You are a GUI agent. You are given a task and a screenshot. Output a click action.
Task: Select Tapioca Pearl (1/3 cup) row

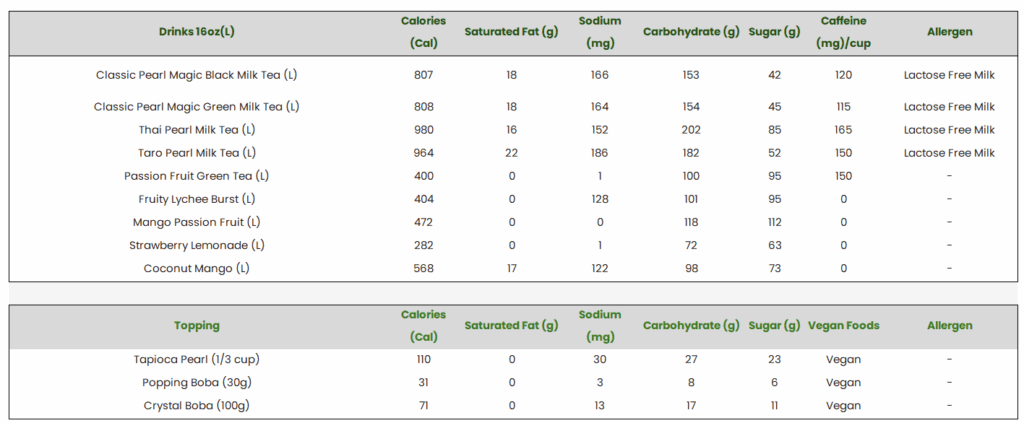click(513, 359)
